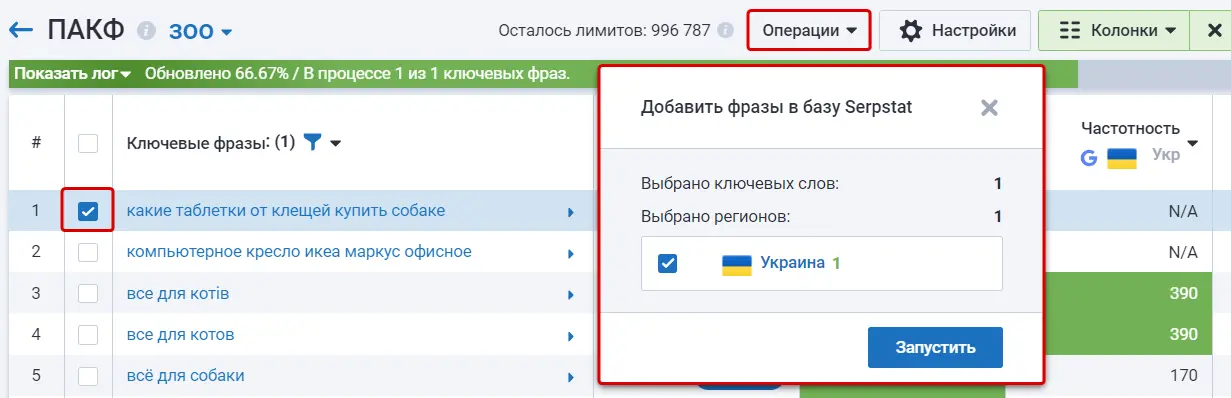Toggle the select-all checkbox in the table header
The image size is (1231, 398).
tap(88, 143)
